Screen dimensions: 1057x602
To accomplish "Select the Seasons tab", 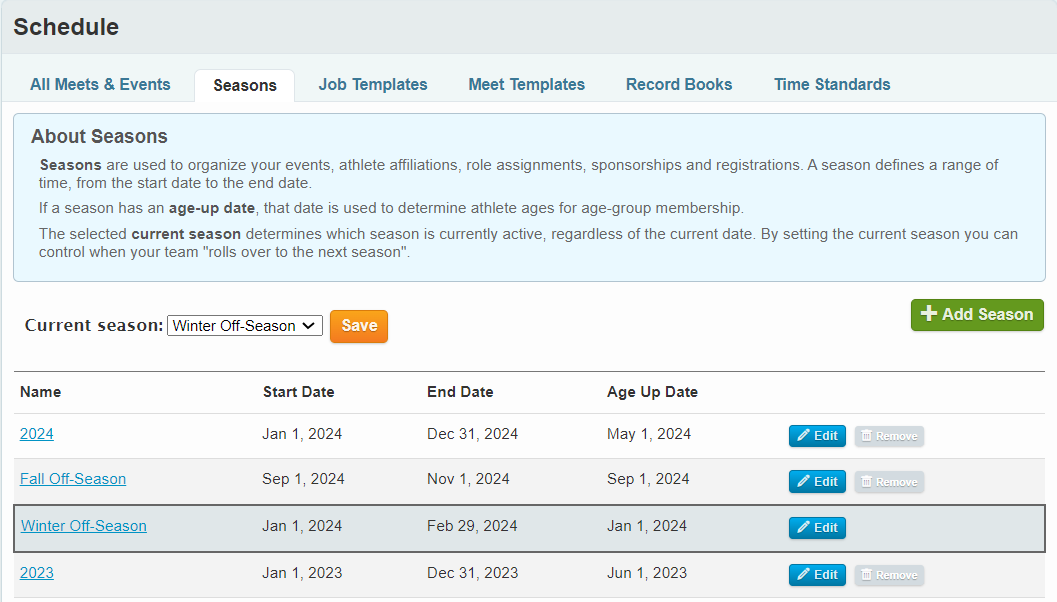I will (245, 86).
